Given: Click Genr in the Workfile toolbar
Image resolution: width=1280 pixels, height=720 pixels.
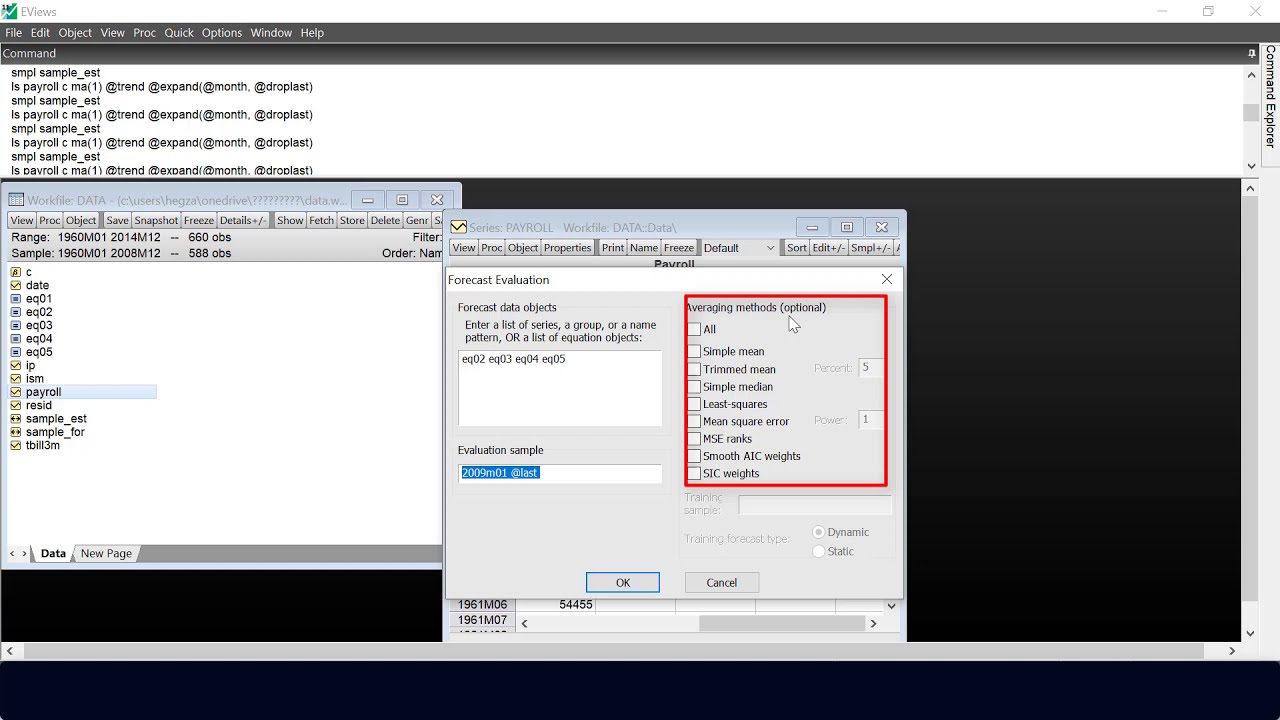Looking at the screenshot, I should coord(417,220).
